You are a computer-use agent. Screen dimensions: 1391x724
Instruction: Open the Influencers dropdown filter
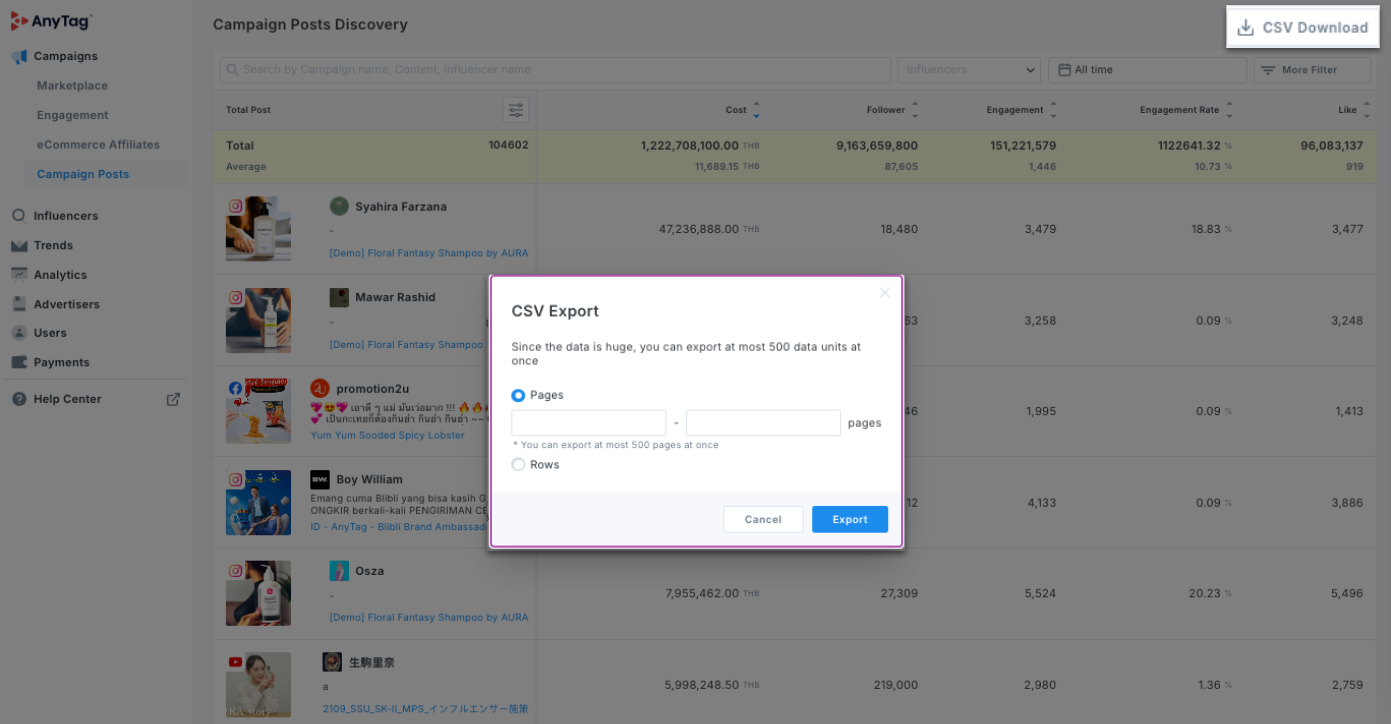point(969,70)
